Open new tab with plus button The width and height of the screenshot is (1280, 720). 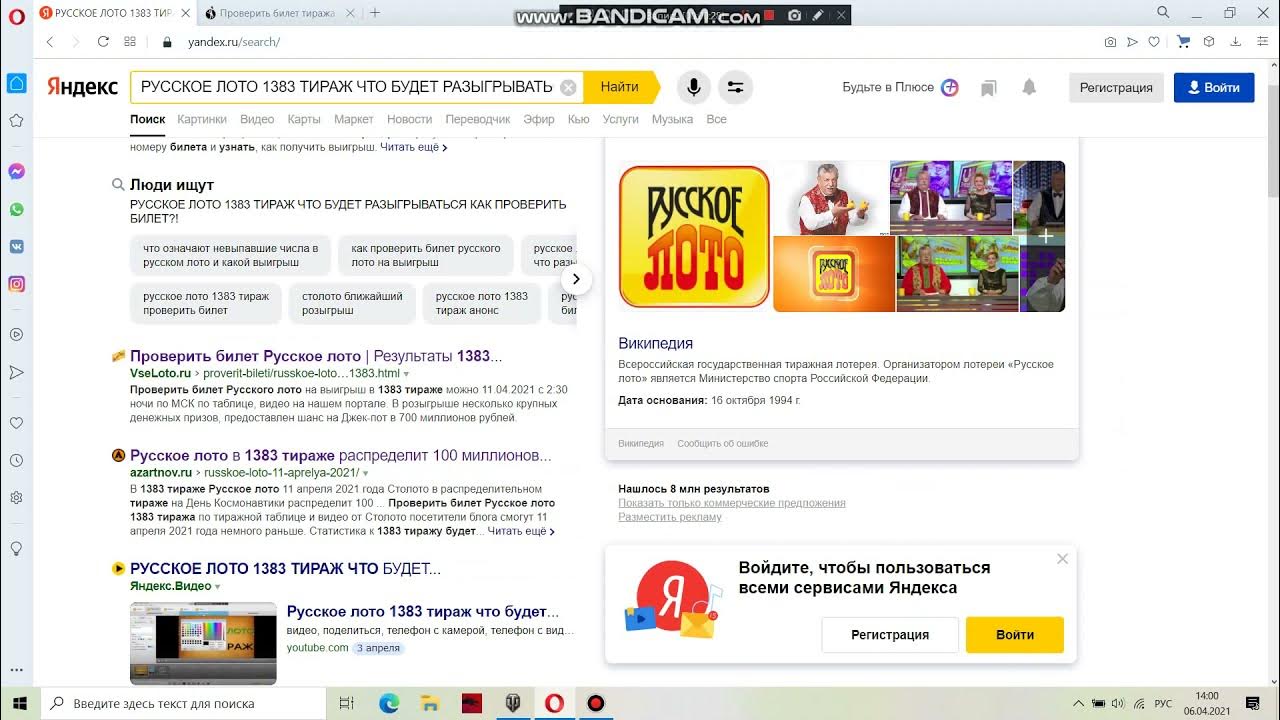(x=375, y=13)
